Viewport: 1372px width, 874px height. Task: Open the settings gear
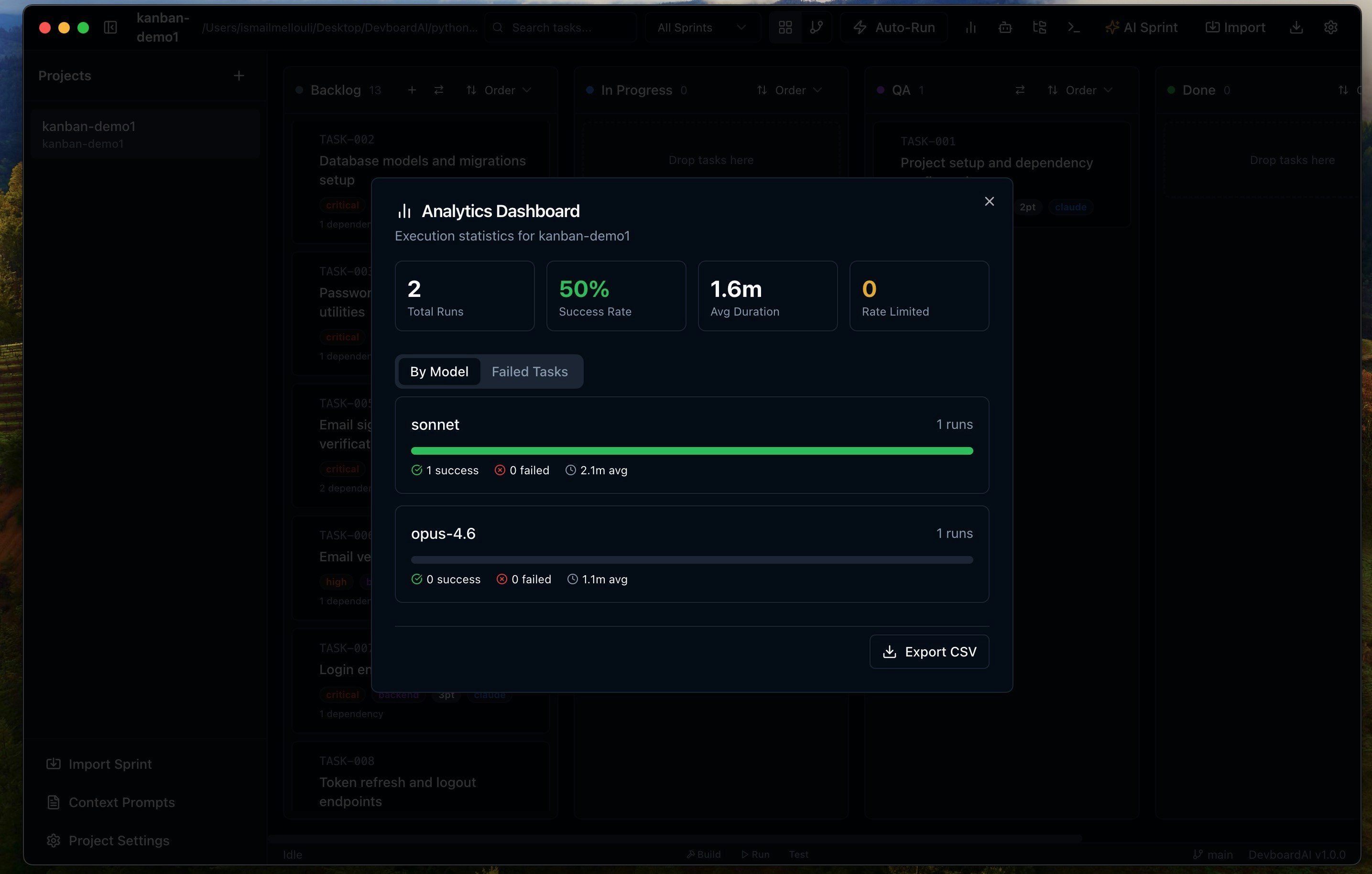pos(1331,27)
